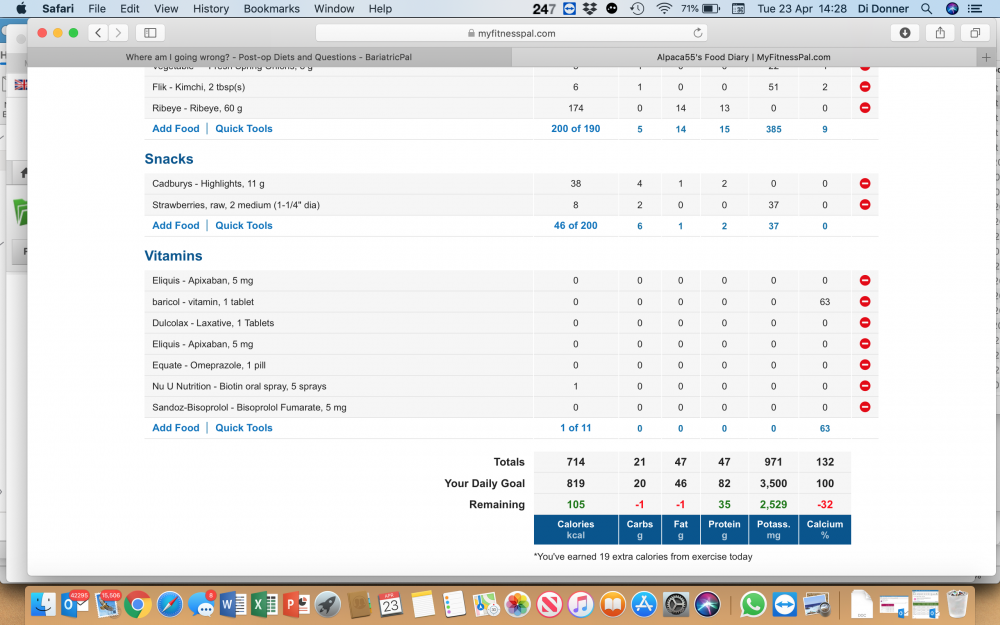This screenshot has width=1000, height=625.
Task: Reload the myfitnesspal page
Action: [x=698, y=33]
